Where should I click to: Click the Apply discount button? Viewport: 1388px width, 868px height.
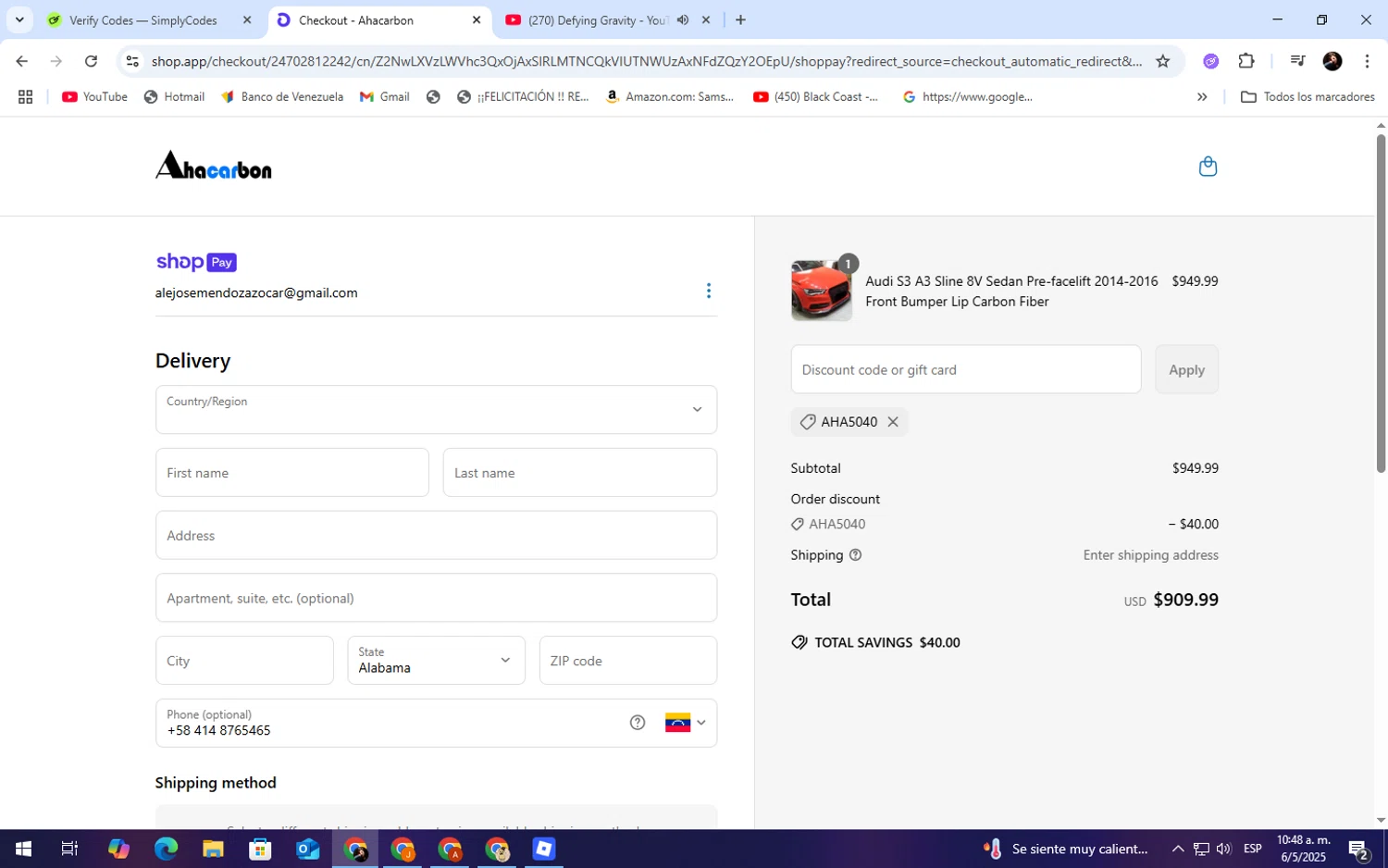tap(1186, 369)
